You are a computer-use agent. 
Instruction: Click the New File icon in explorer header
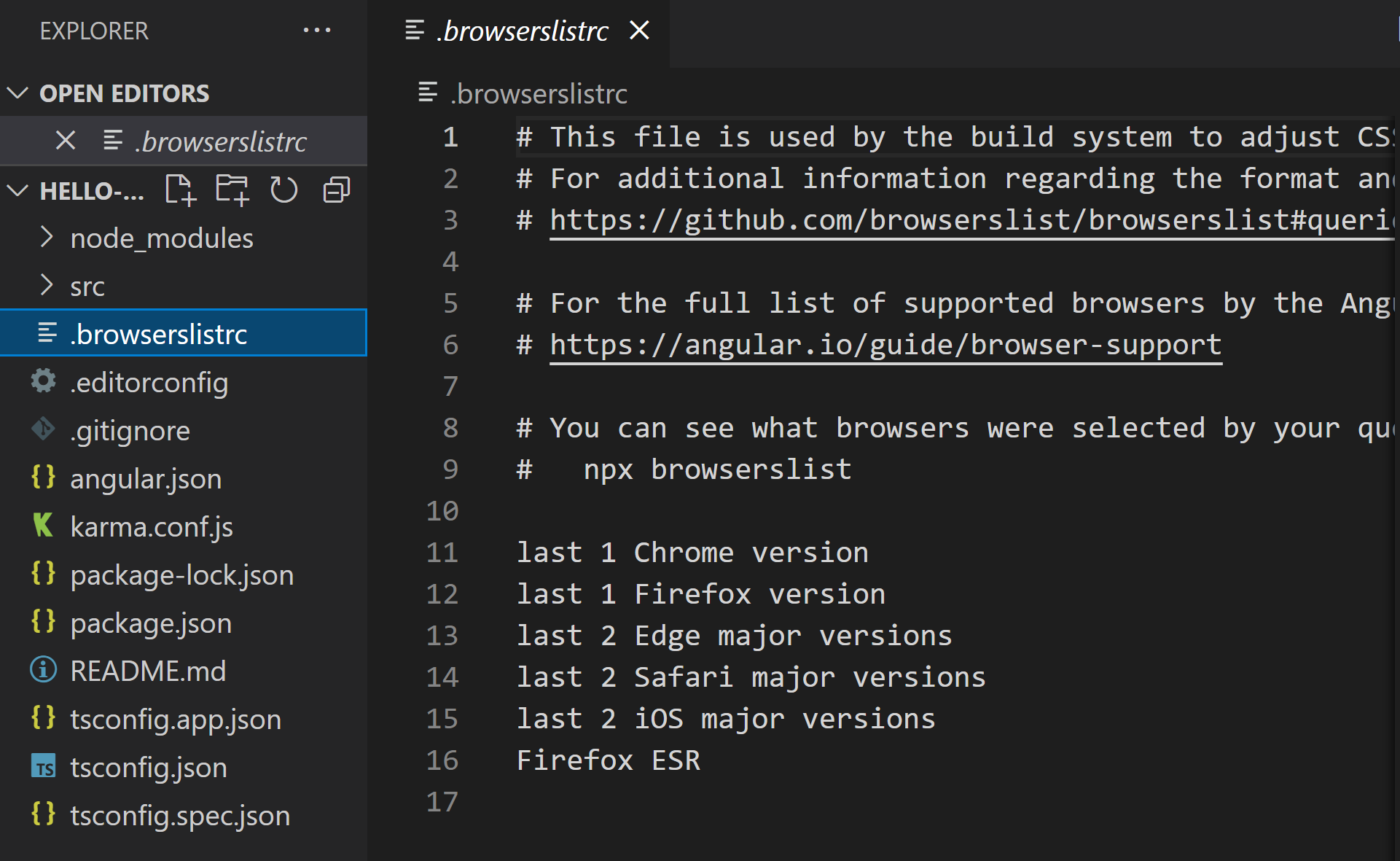click(x=180, y=190)
